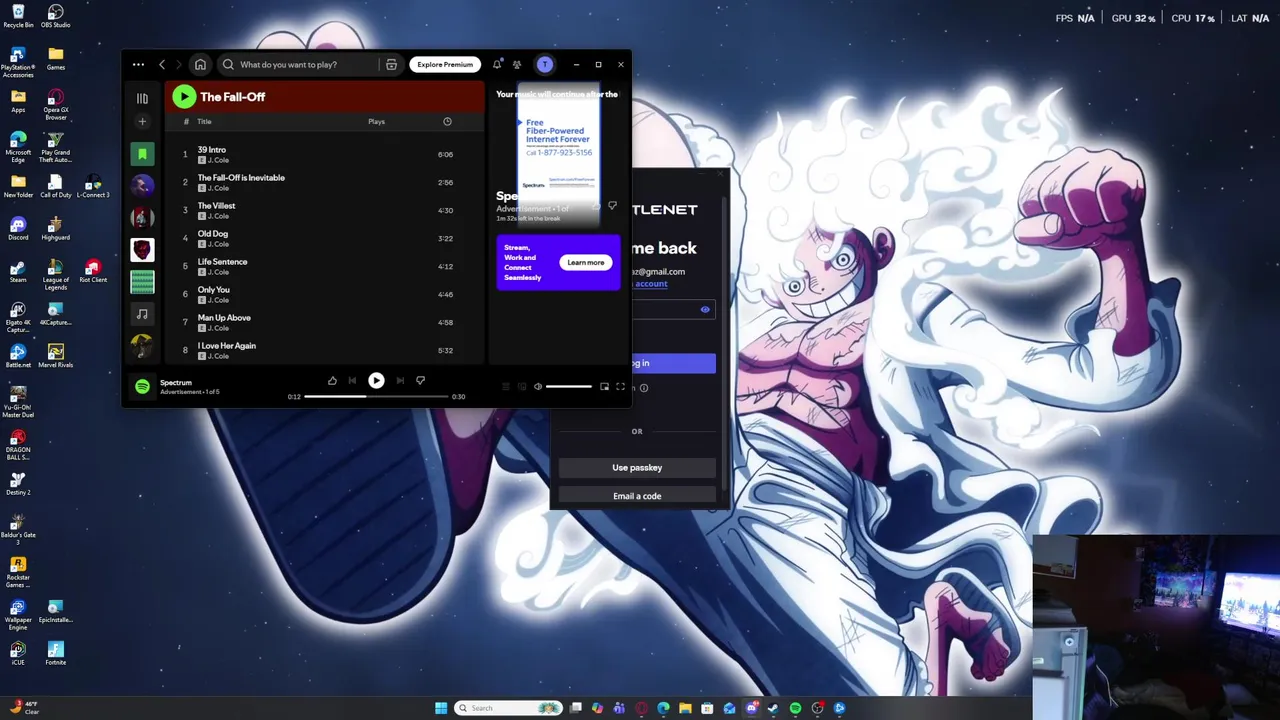Image resolution: width=1280 pixels, height=720 pixels.
Task: Dislike the ad with thumbs down in player bar
Action: (420, 380)
